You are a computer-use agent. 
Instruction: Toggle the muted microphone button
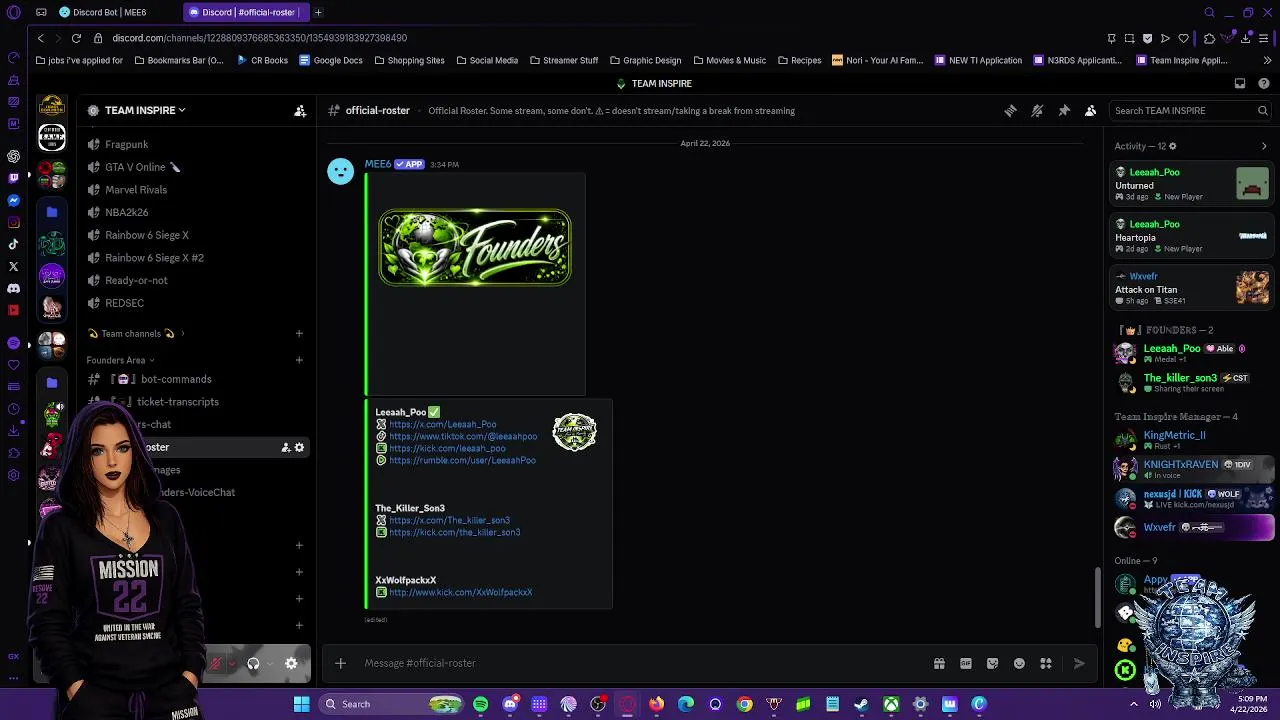pyautogui.click(x=214, y=663)
